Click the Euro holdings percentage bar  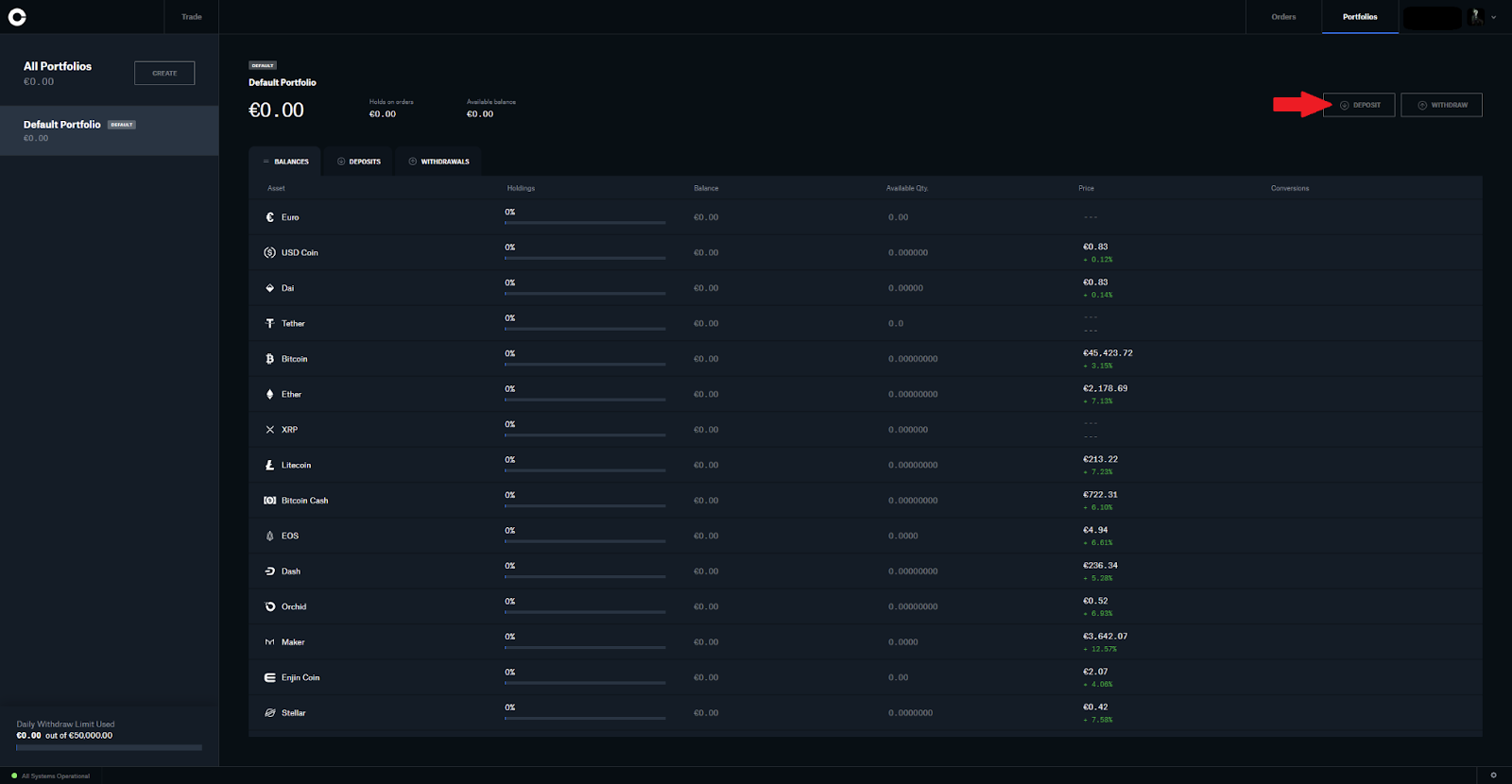click(585, 223)
